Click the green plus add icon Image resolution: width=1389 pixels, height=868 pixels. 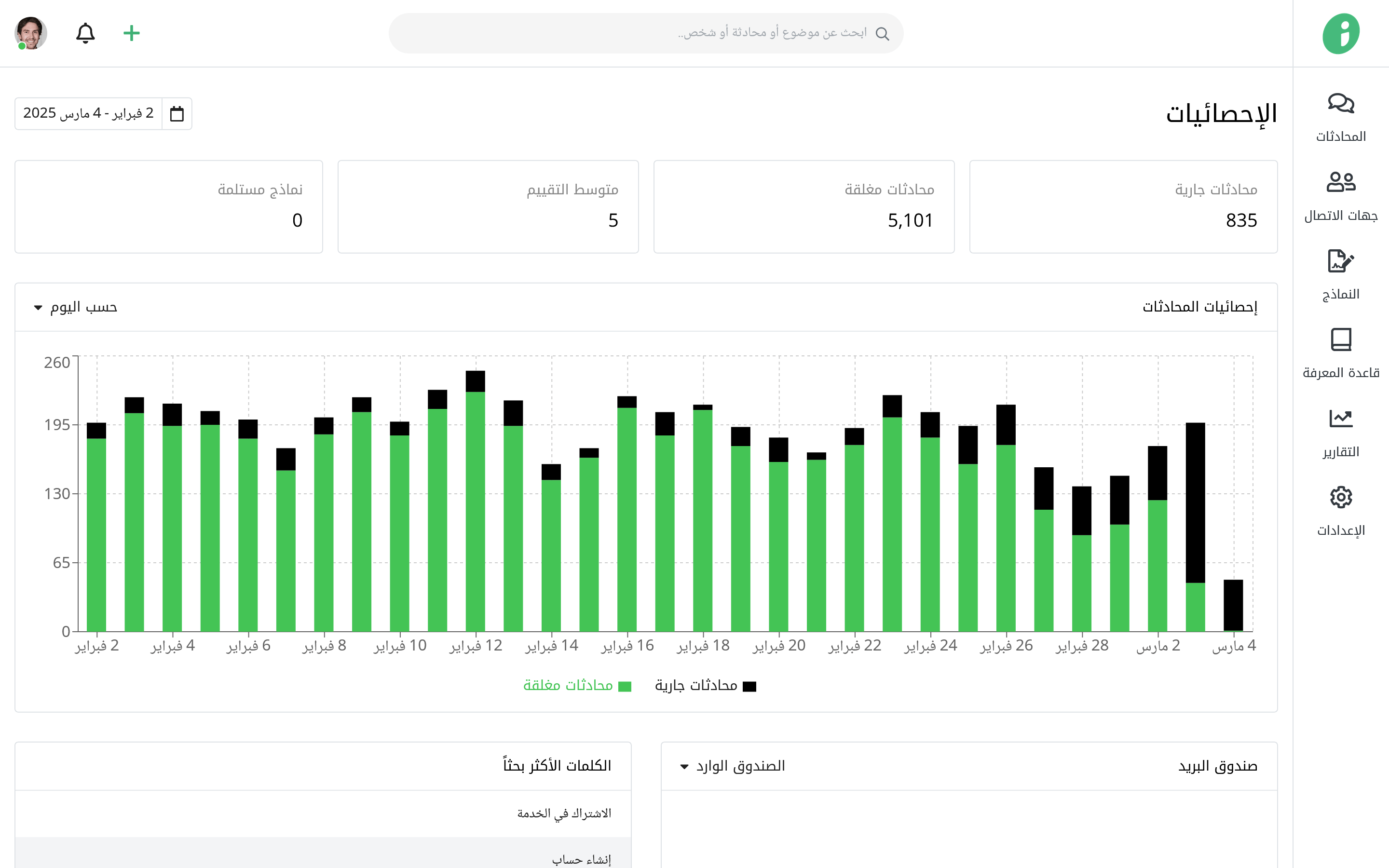click(x=132, y=33)
